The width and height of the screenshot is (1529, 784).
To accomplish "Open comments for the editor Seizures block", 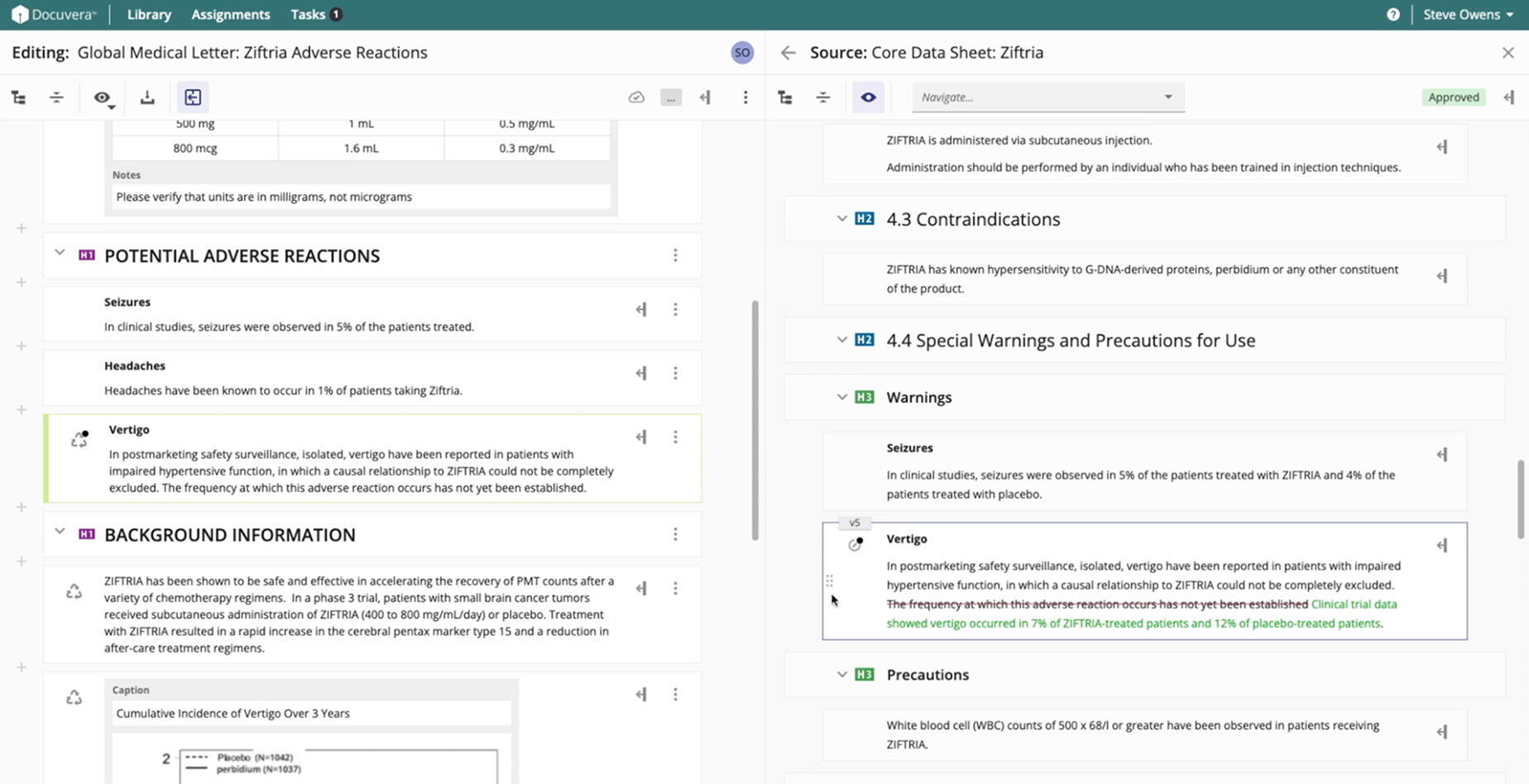I will [641, 309].
